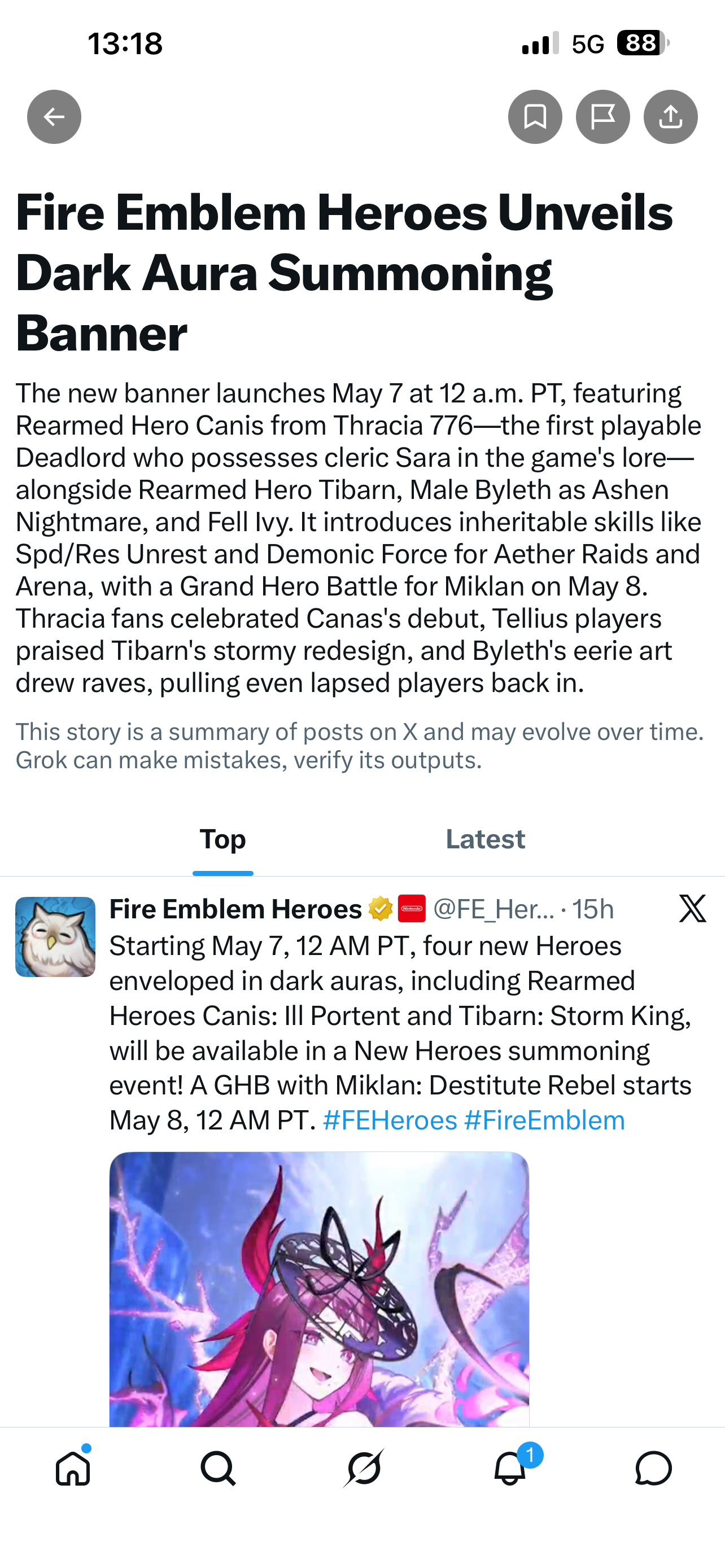Open the #FEHeroes hashtag

point(390,1120)
